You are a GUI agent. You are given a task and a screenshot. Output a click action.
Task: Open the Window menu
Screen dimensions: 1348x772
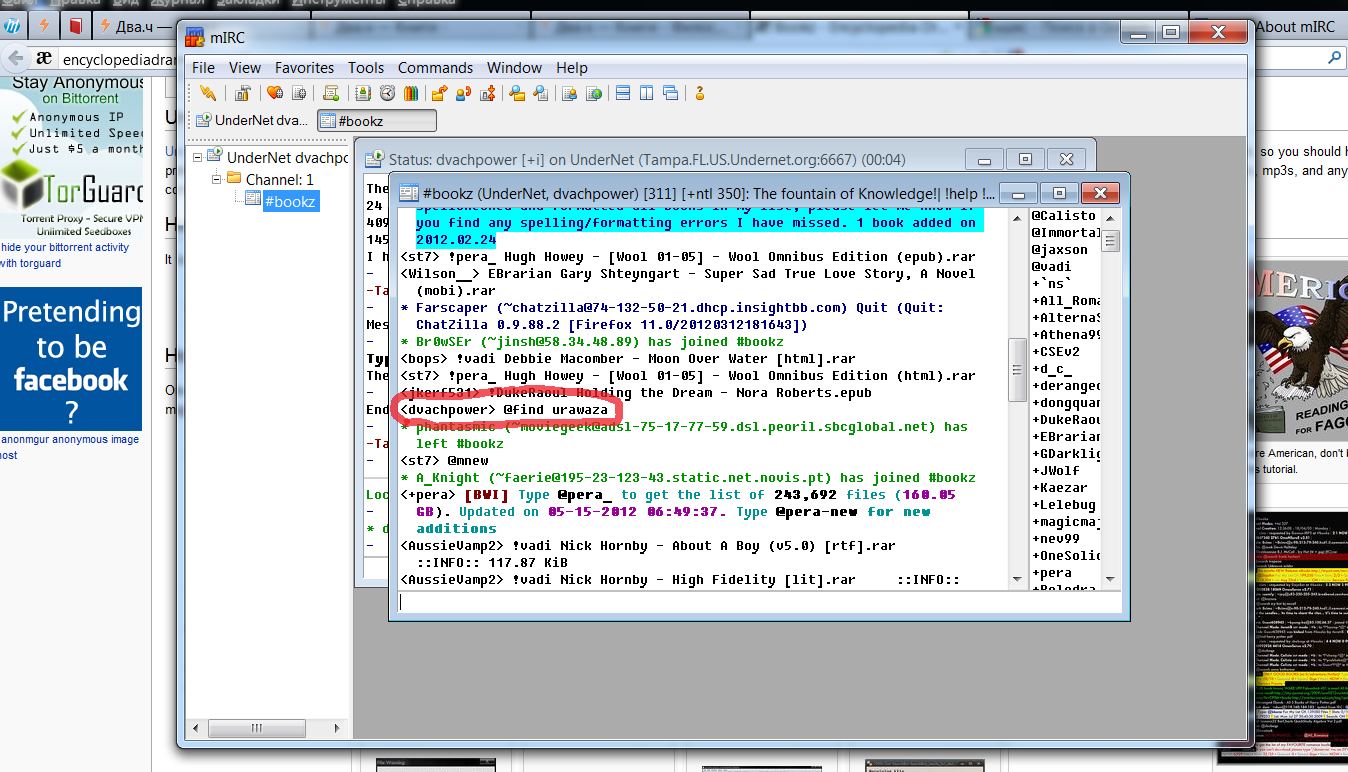pos(515,68)
